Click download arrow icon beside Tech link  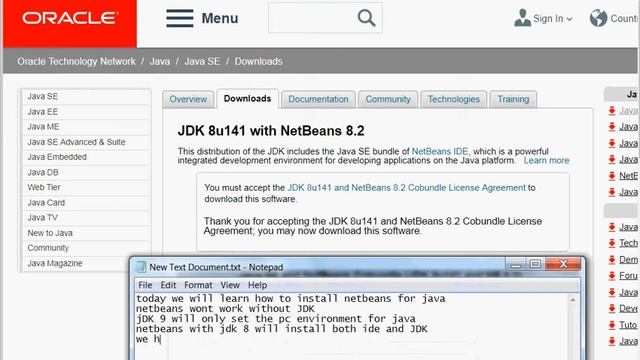612,243
